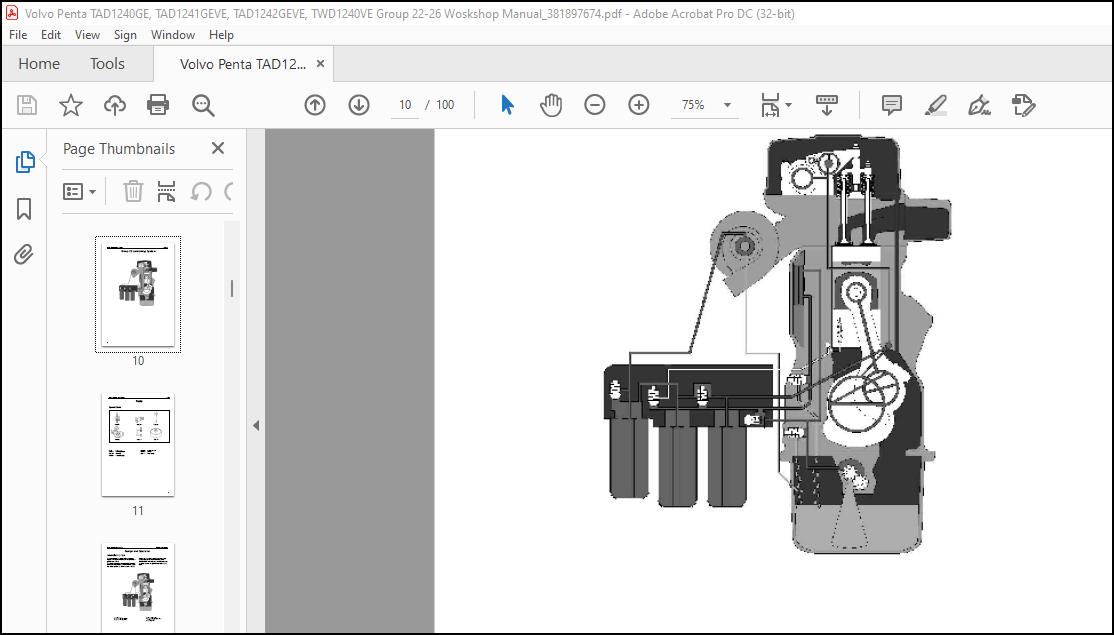Screen dimensions: 1114x635
Task: Click the thumbnails panel scrollbar handle
Action: 232,288
